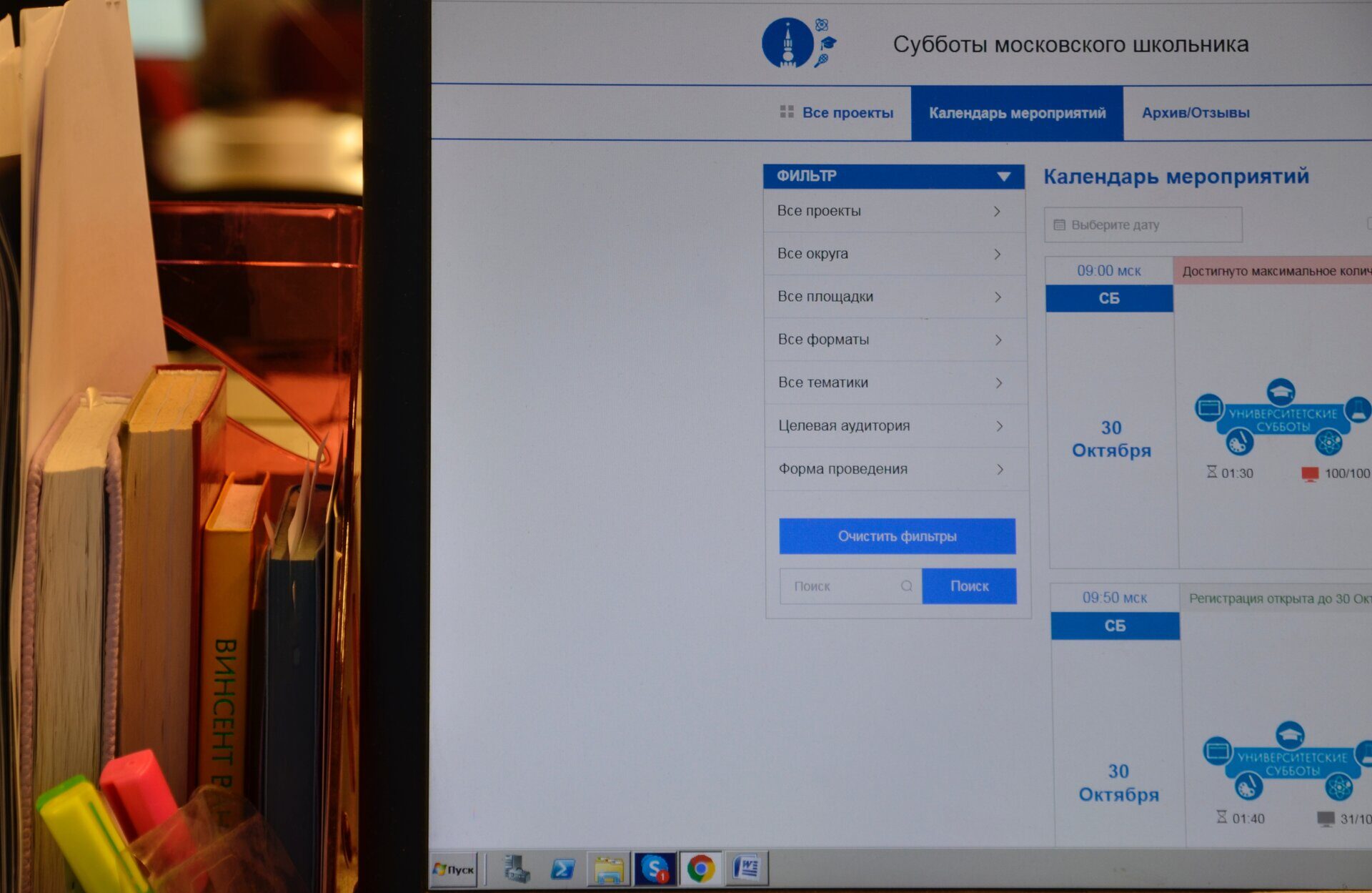Switch to Google Chrome on taskbar
The image size is (1372, 893).
[x=701, y=869]
